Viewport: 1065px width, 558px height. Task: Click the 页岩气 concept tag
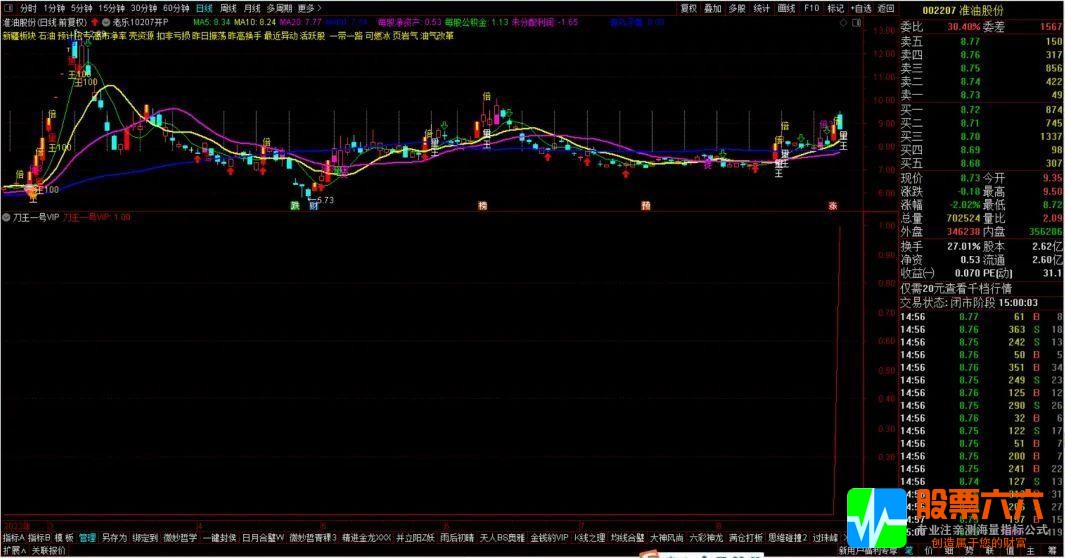[405, 35]
